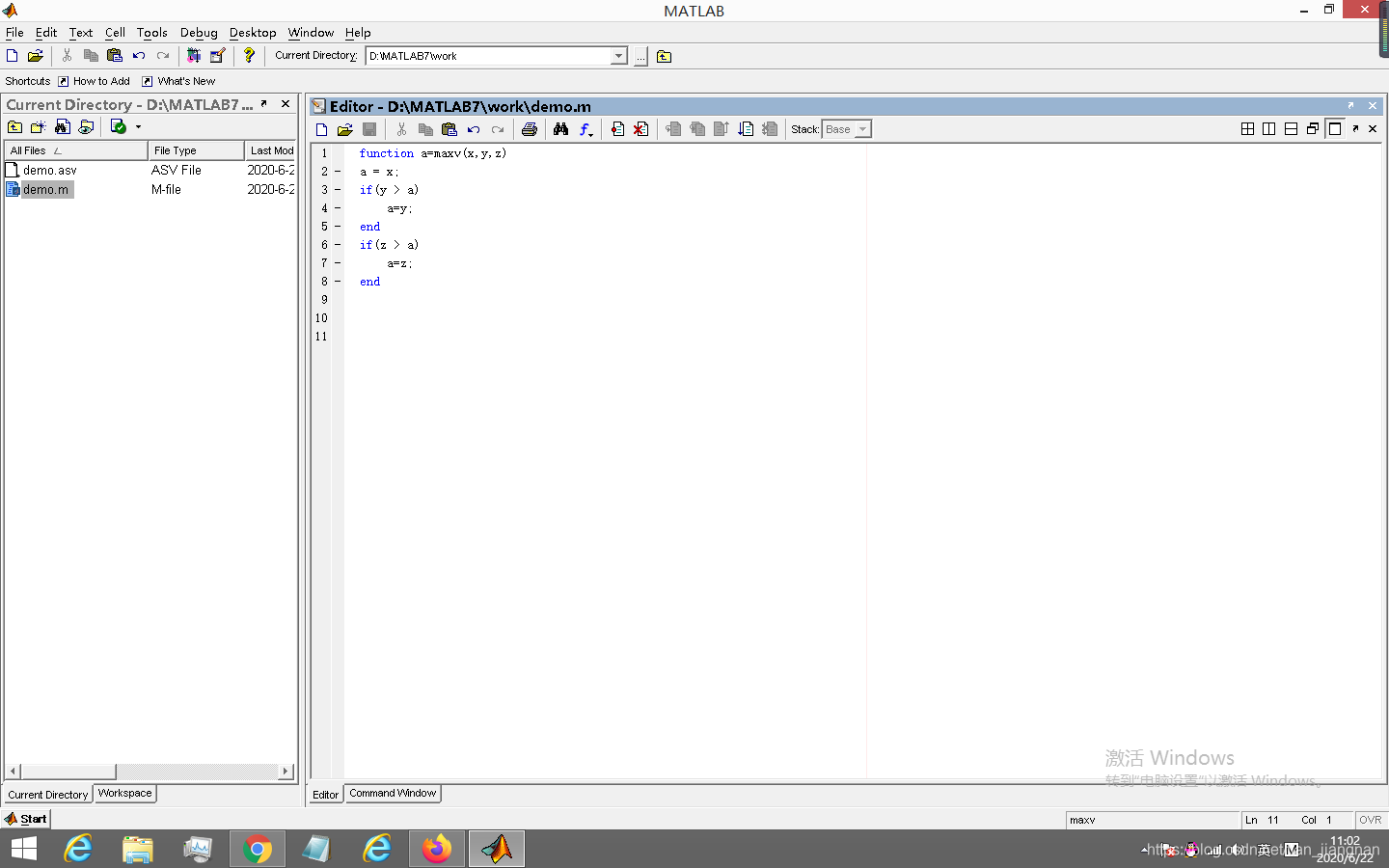This screenshot has width=1389, height=868.
Task: Click the MATLAB Start button
Action: pos(26,819)
